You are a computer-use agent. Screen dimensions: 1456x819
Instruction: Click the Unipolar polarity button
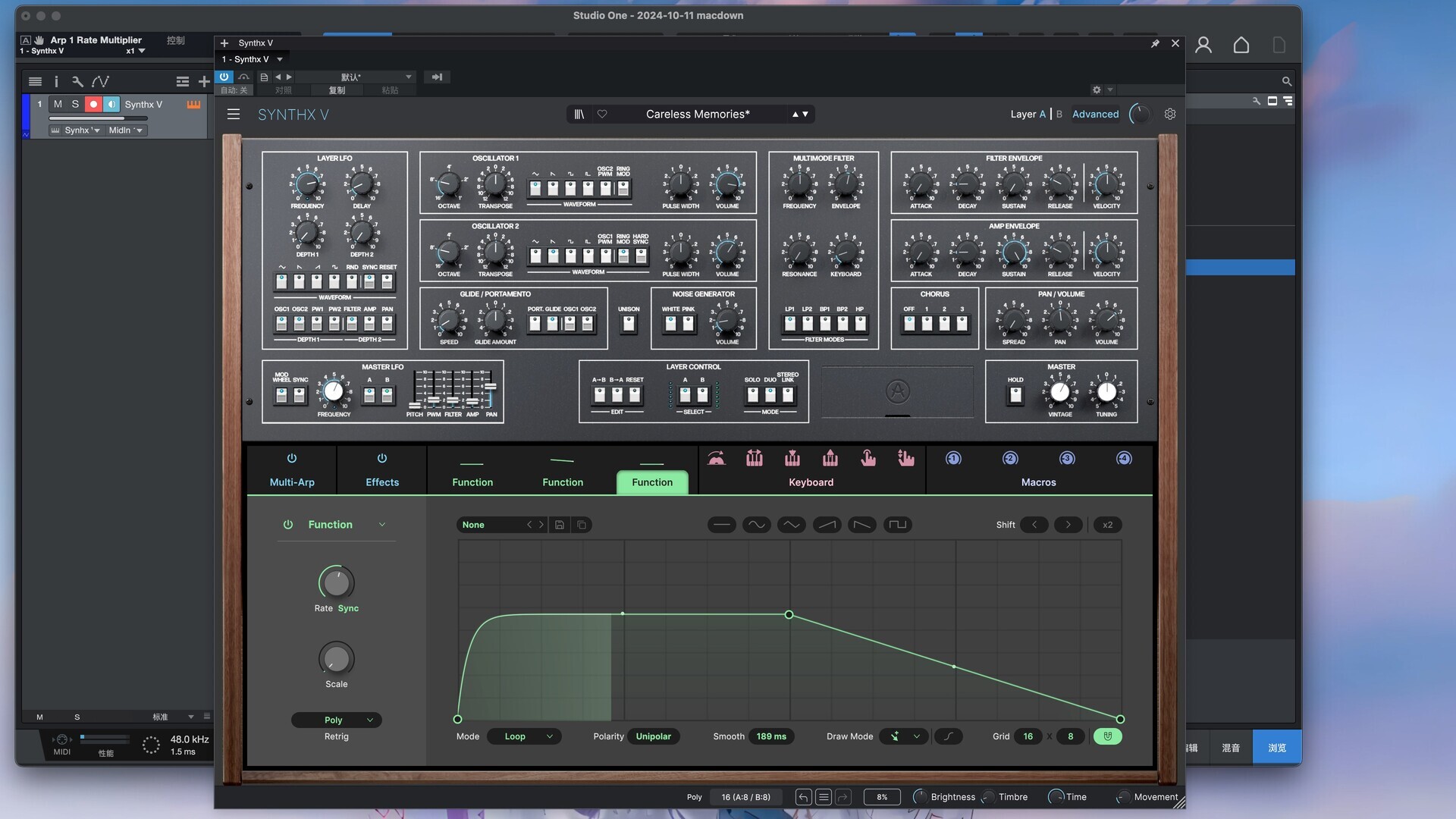coord(653,736)
